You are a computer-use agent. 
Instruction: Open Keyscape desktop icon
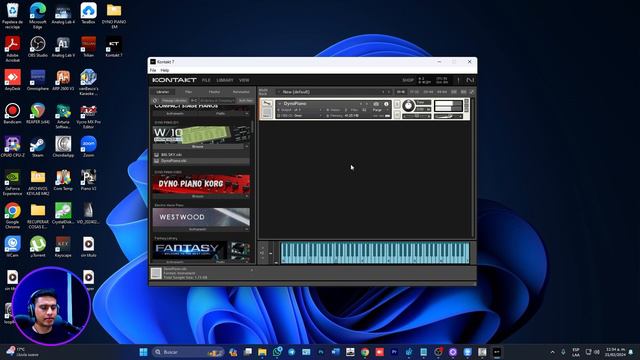click(63, 247)
